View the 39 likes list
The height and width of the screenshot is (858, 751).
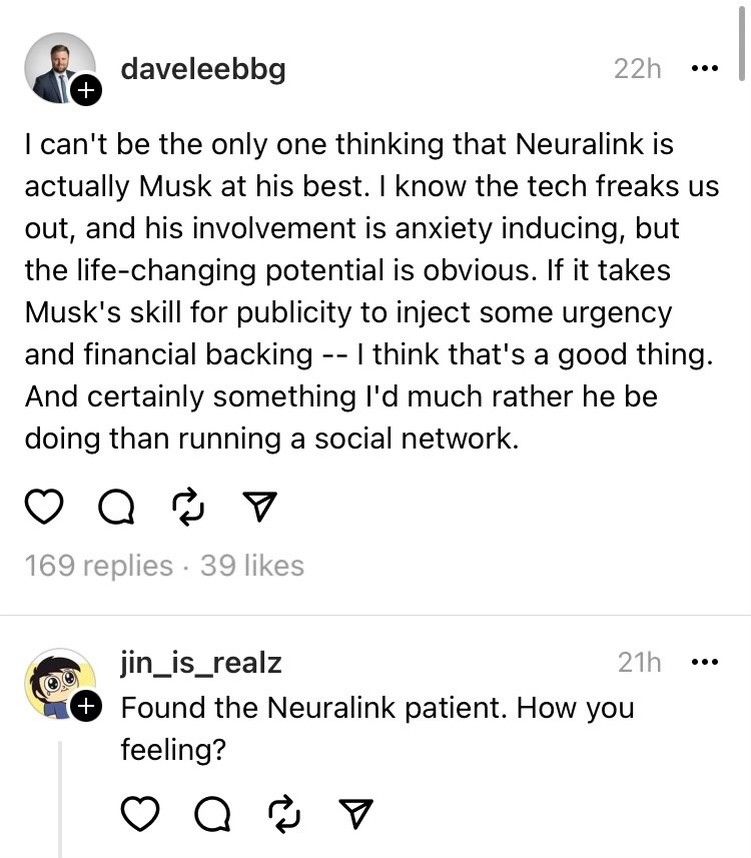point(252,566)
